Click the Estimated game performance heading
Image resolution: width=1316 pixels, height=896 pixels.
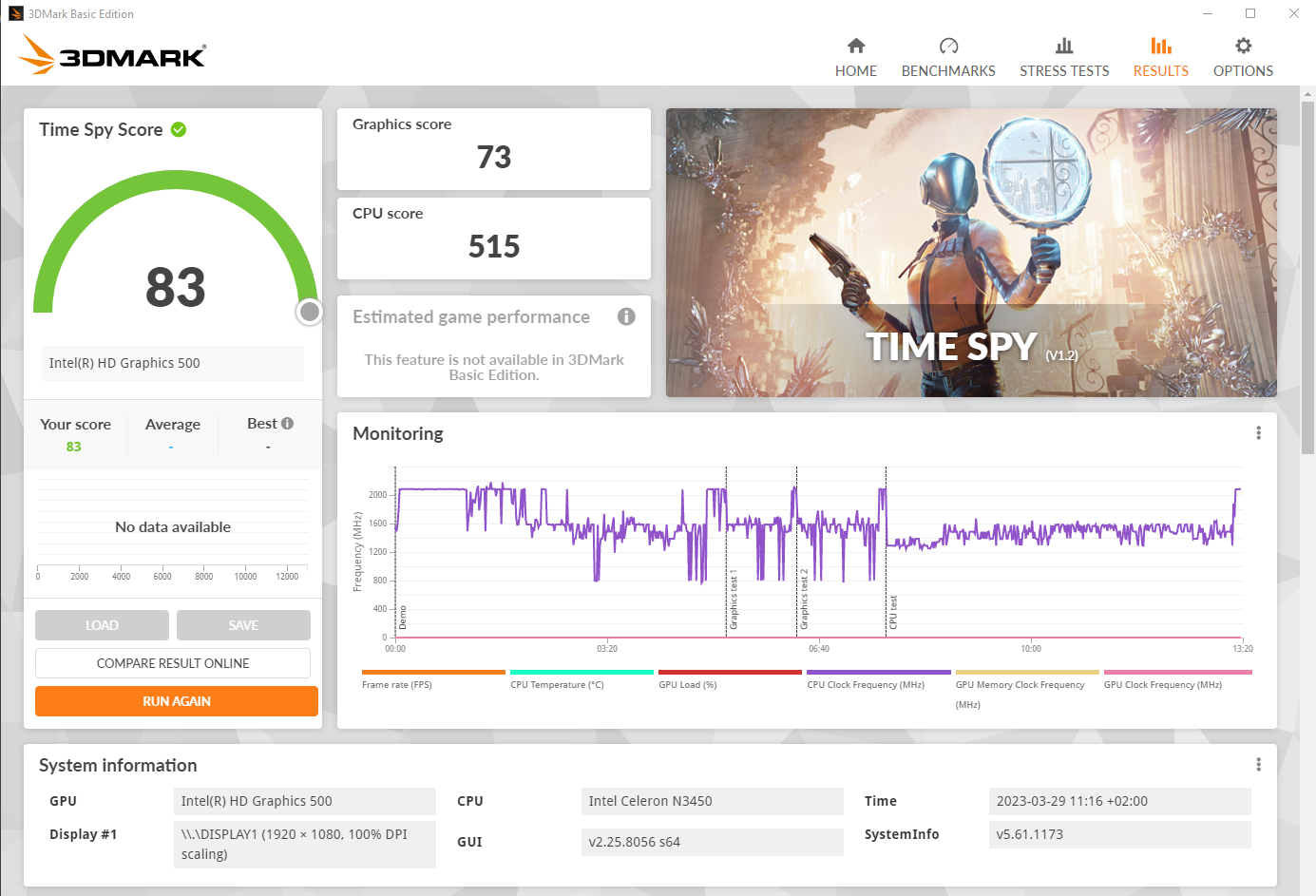pos(471,317)
